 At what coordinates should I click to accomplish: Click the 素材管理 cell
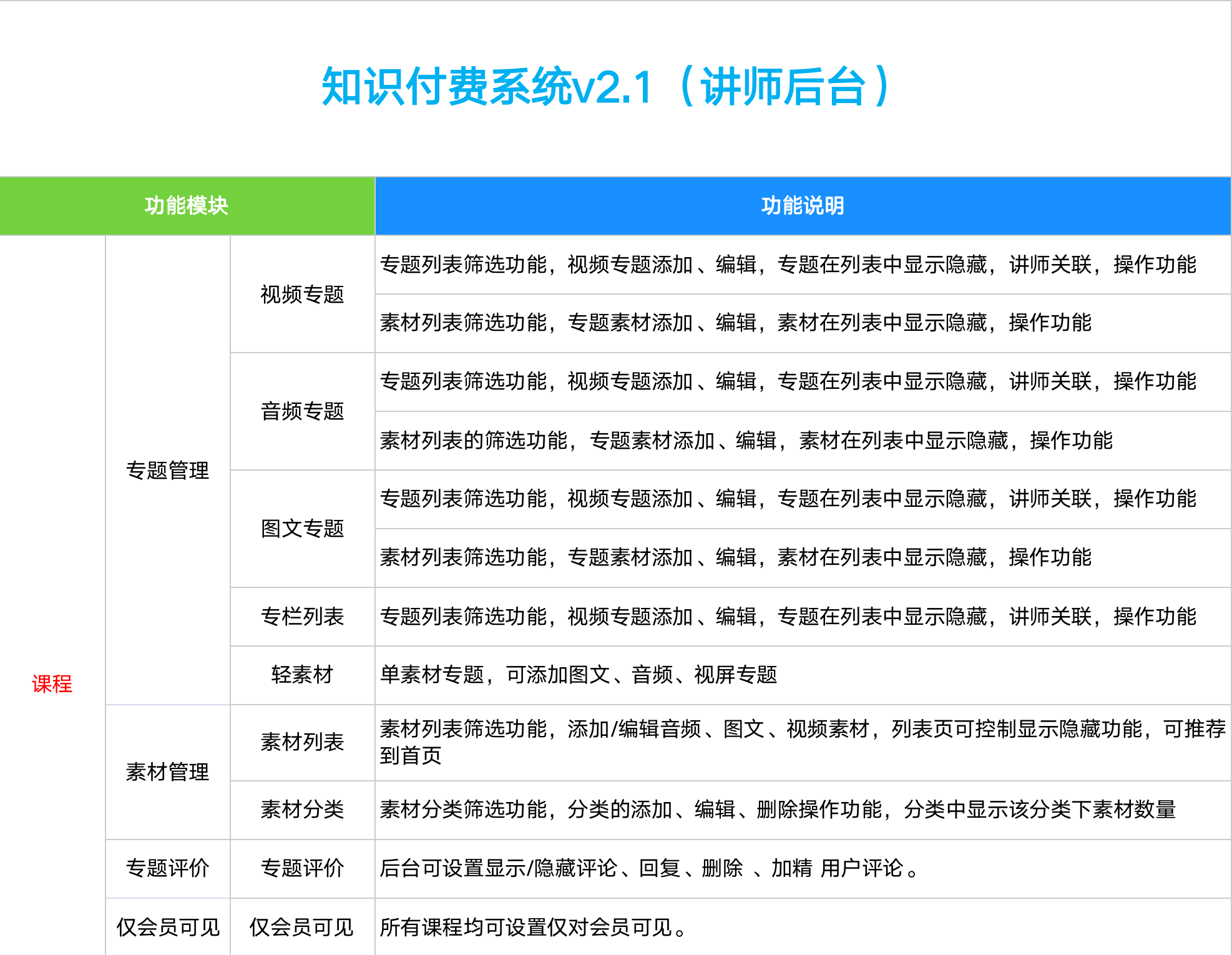168,772
